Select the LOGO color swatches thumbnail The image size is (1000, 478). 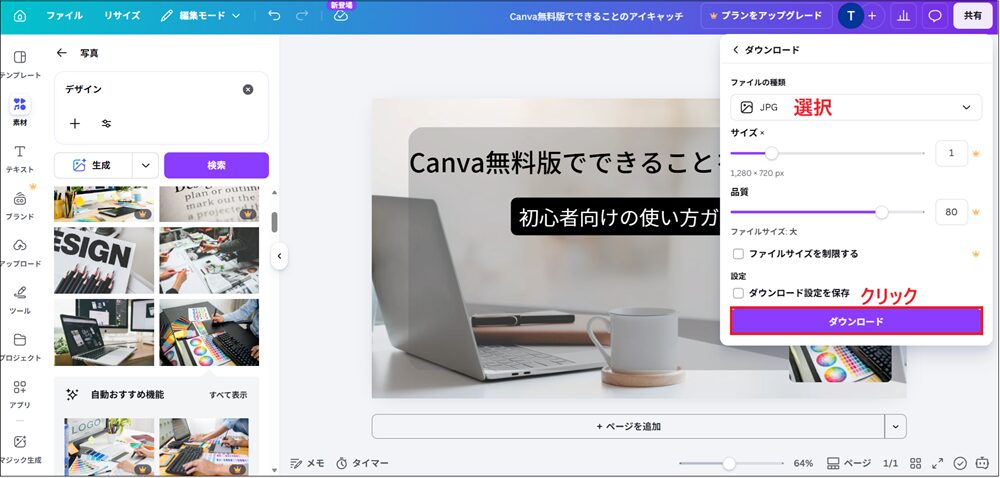[109, 447]
